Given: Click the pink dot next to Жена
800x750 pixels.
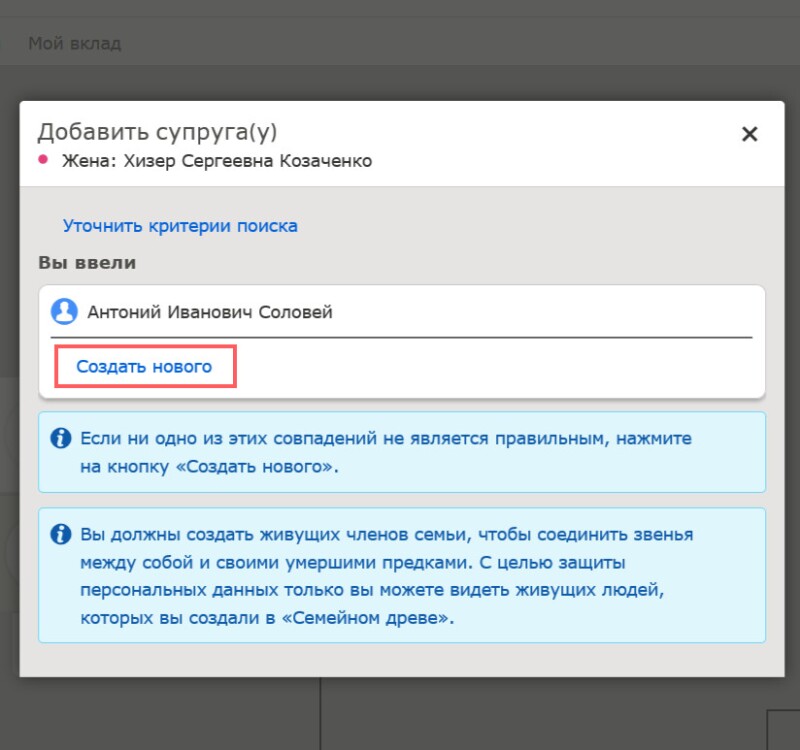Looking at the screenshot, I should point(43,160).
